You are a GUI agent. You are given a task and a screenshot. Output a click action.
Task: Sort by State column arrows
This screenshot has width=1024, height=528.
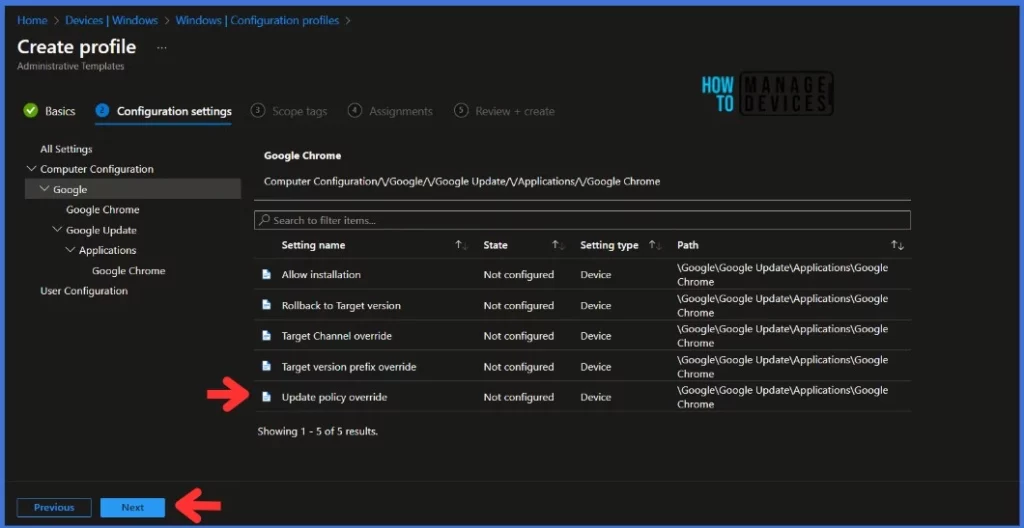[558, 245]
